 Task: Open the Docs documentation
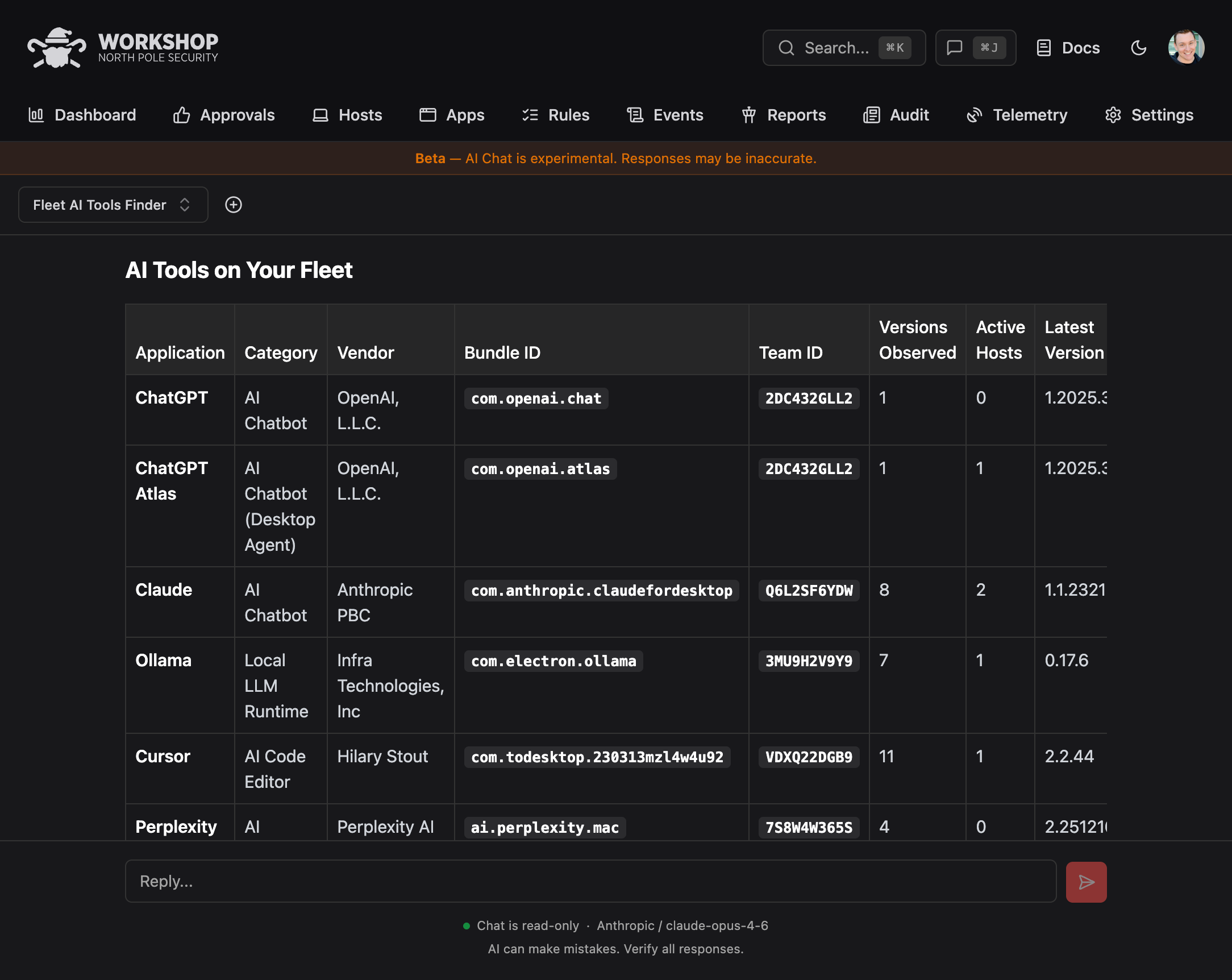1067,48
